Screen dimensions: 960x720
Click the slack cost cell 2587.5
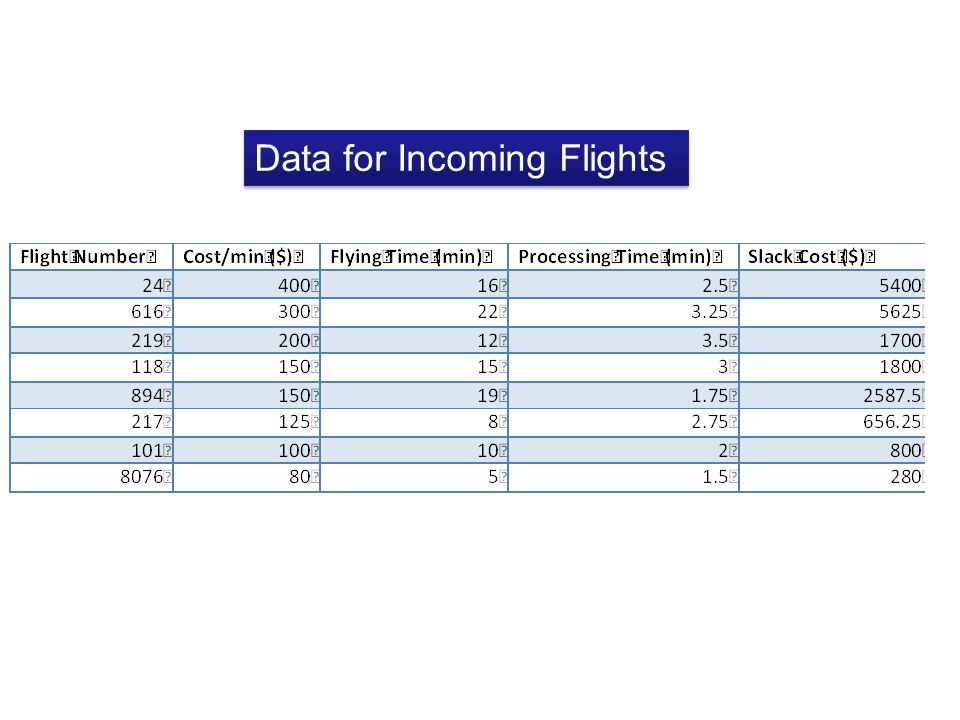click(832, 395)
